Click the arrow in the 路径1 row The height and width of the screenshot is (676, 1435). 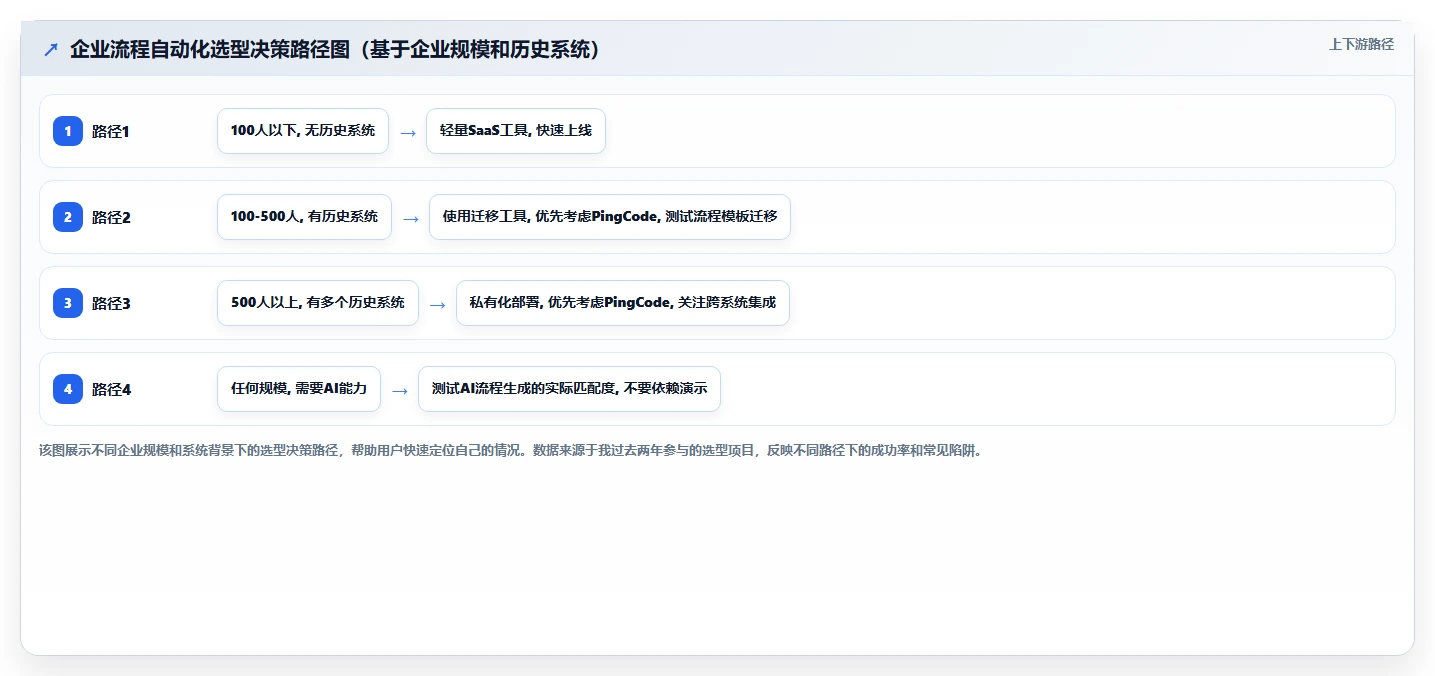(x=408, y=132)
